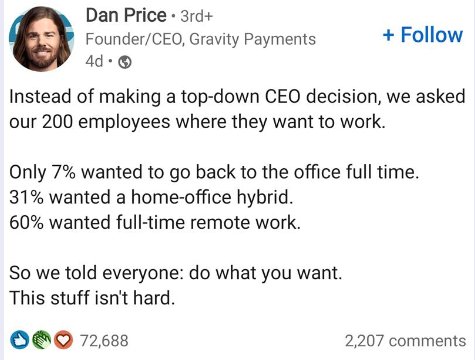The image size is (475, 360).
Task: Click the opening line 'Instead of making a top-down'
Action: [237, 97]
